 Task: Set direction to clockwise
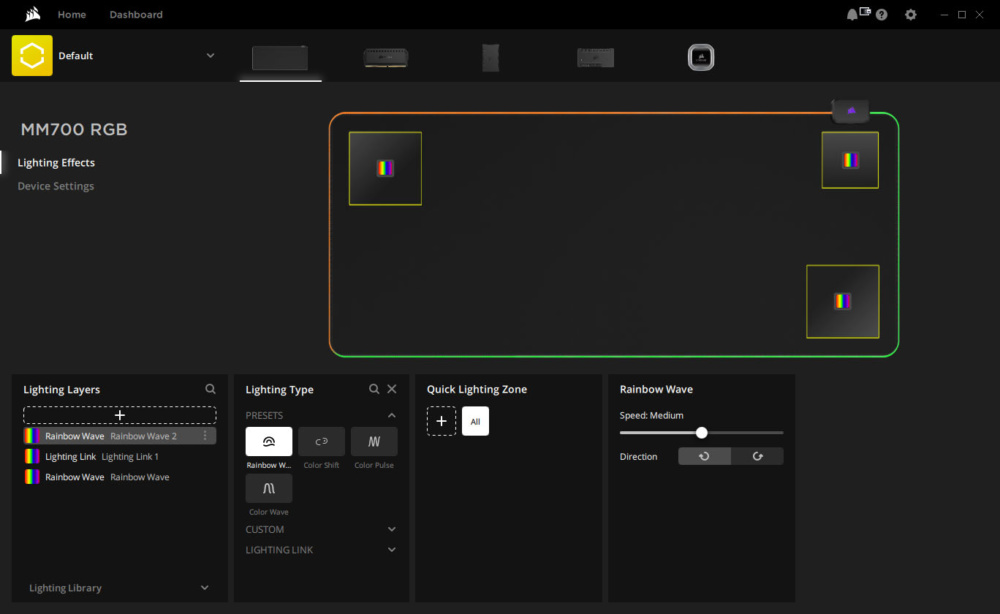pos(757,456)
